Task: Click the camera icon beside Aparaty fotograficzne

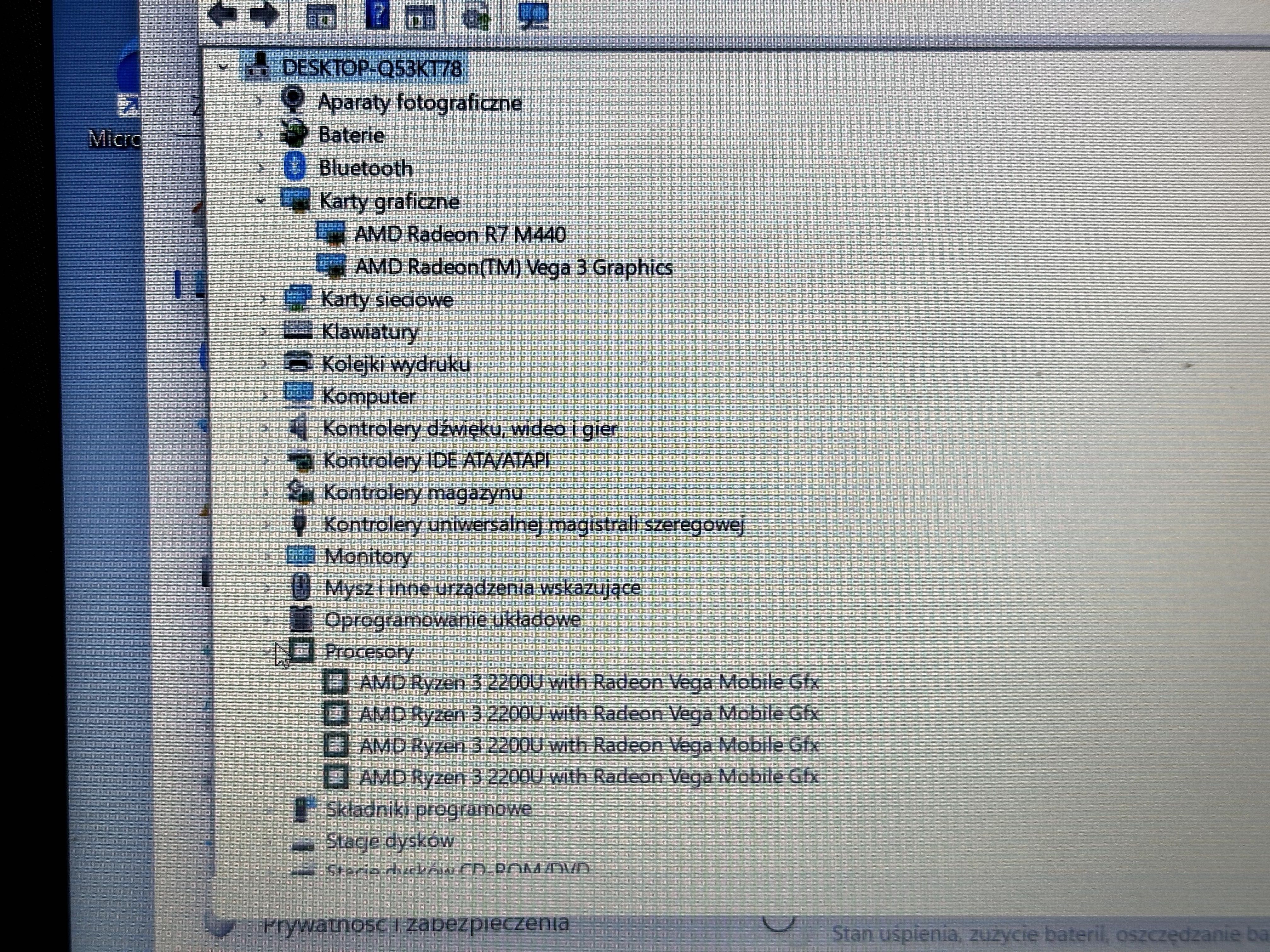Action: click(293, 100)
